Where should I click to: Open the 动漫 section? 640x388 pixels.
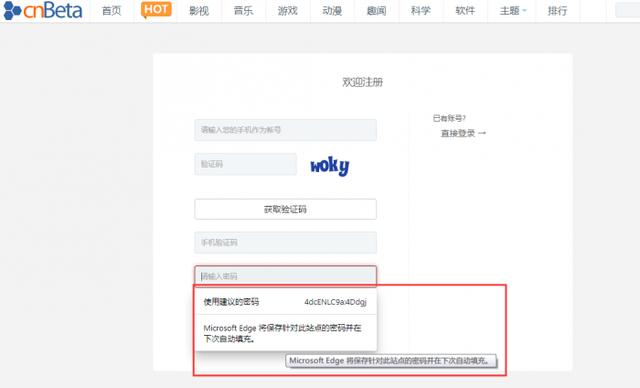point(332,11)
